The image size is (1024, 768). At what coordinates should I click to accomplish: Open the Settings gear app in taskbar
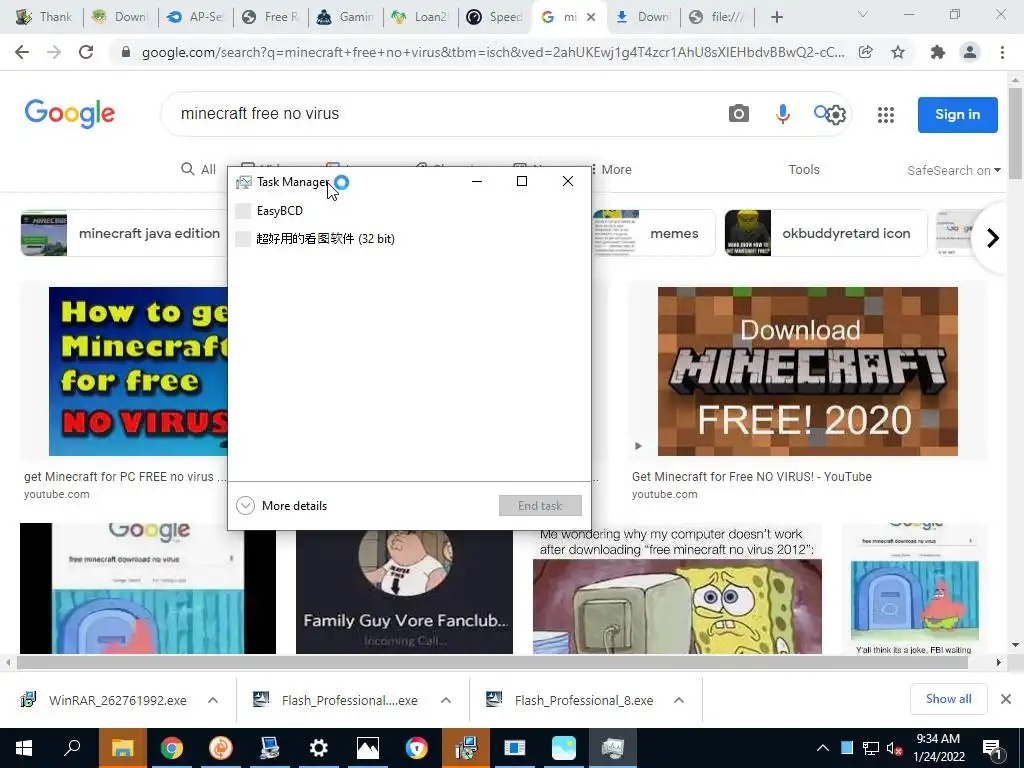pyautogui.click(x=319, y=748)
